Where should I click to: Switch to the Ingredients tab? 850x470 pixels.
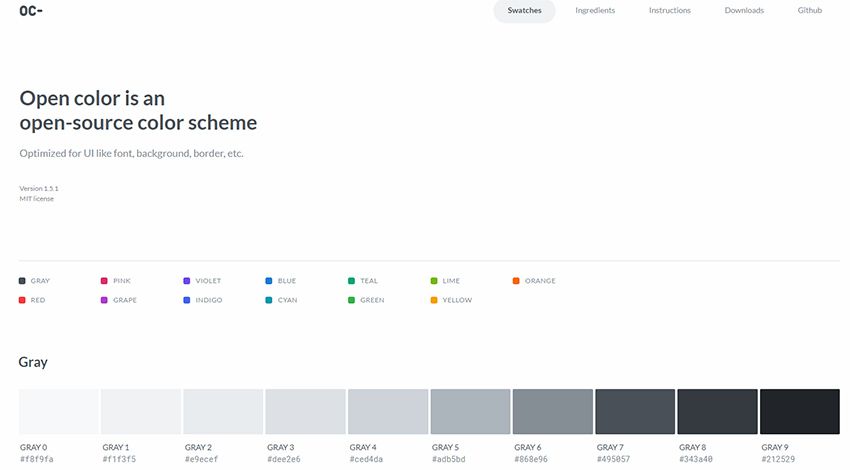click(595, 11)
